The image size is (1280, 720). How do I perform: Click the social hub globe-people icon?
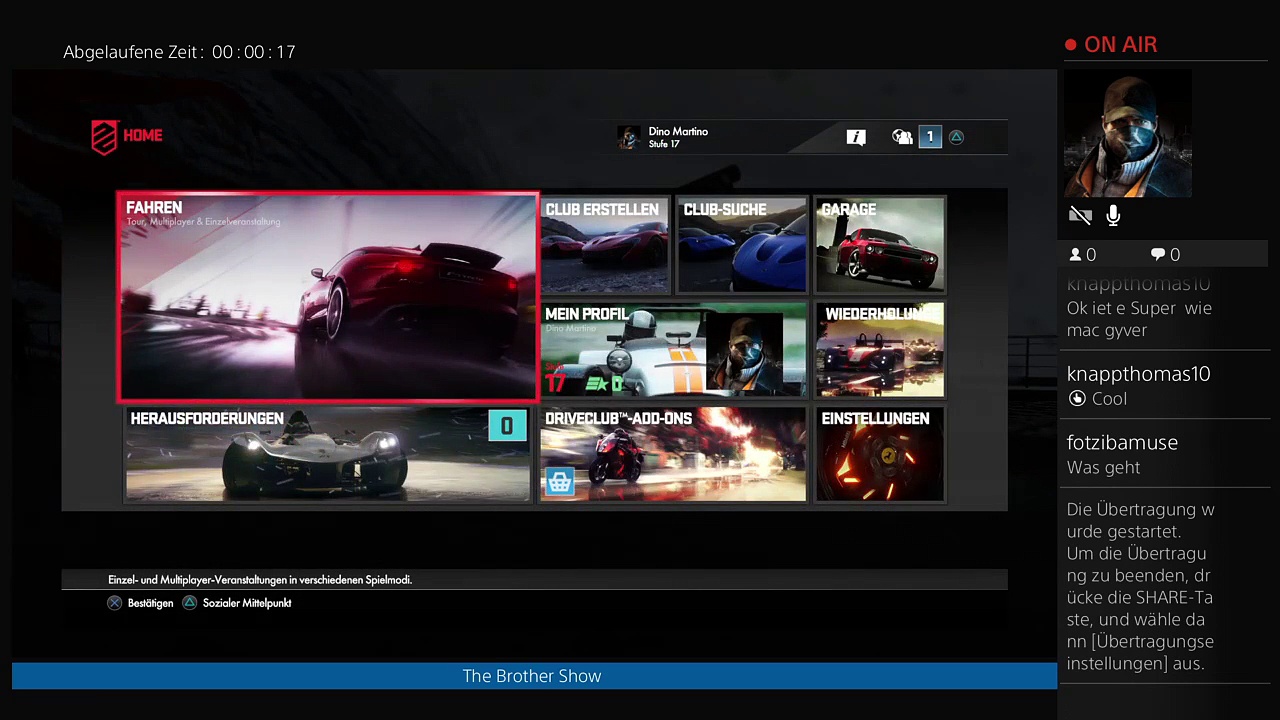[902, 138]
